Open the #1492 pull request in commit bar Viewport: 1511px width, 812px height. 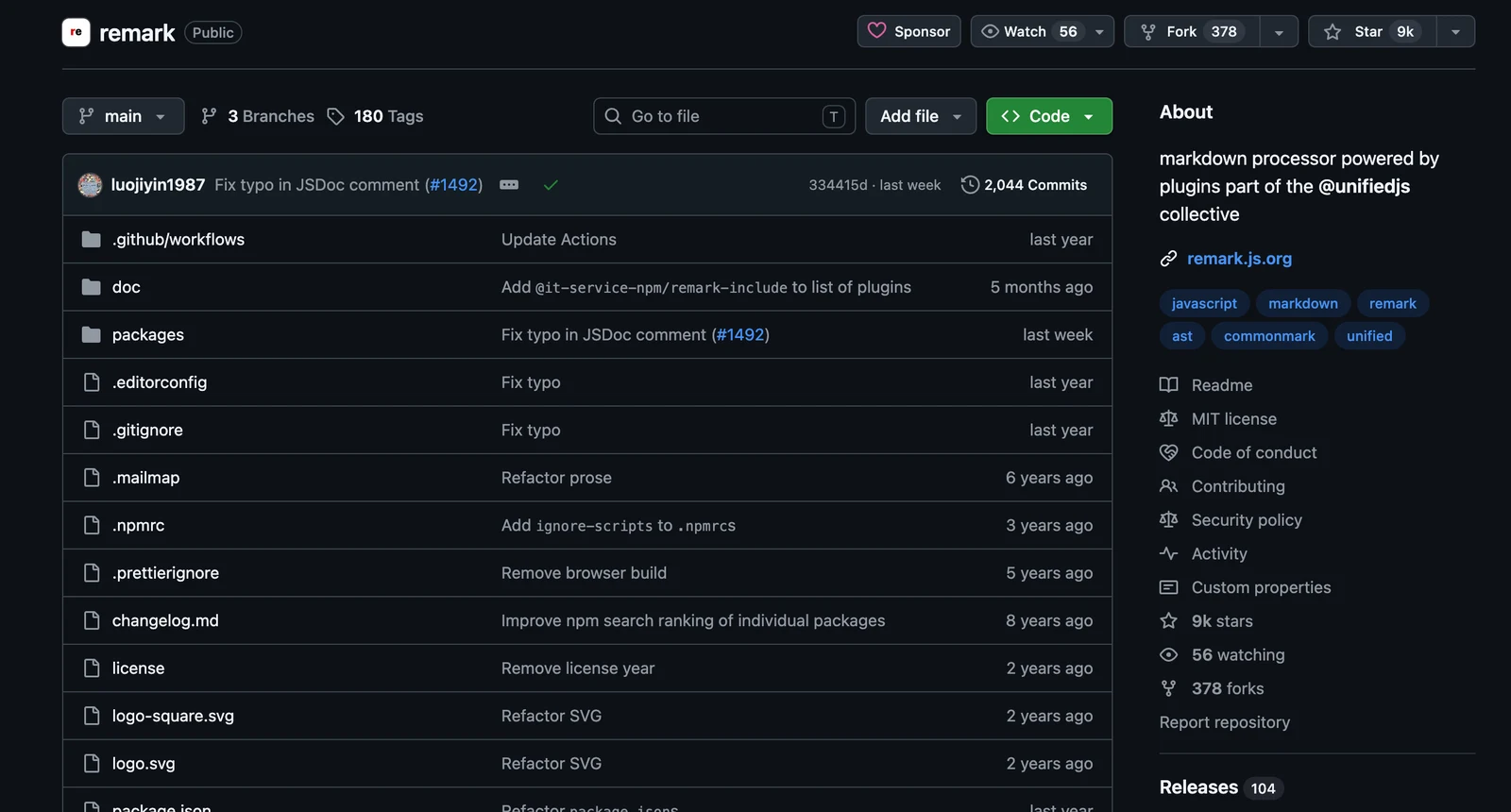click(454, 185)
